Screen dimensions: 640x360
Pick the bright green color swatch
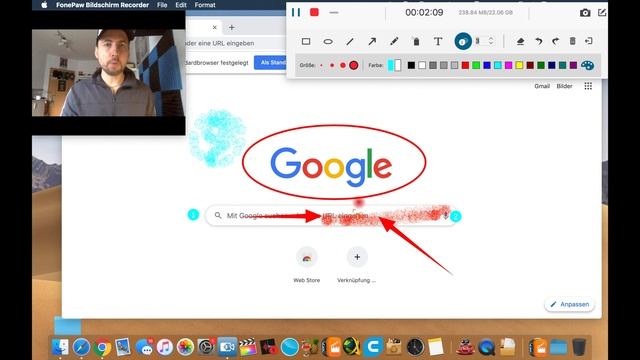(476, 65)
